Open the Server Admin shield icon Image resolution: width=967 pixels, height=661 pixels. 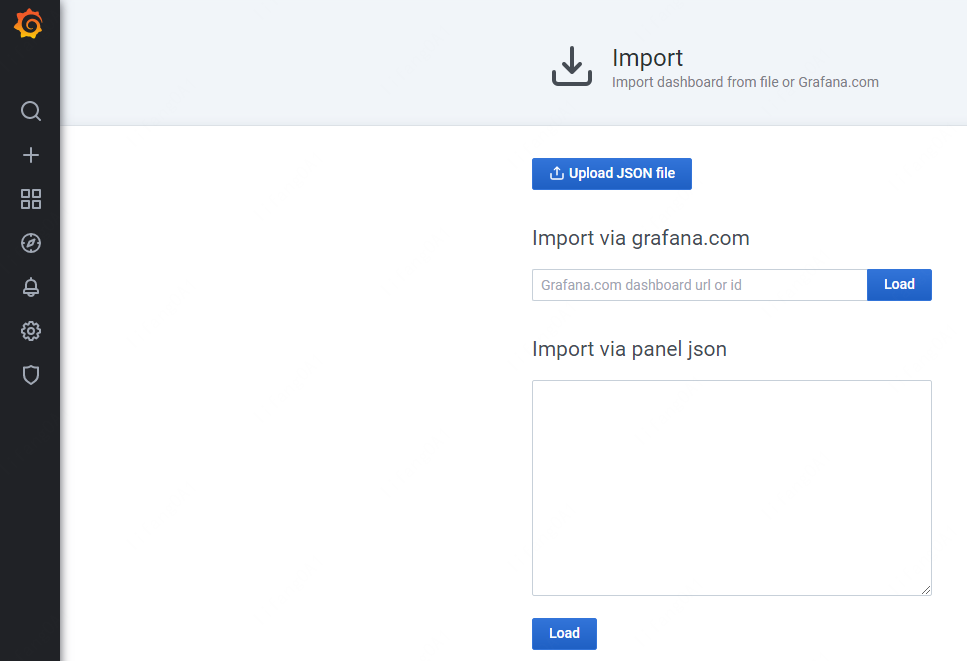point(30,375)
